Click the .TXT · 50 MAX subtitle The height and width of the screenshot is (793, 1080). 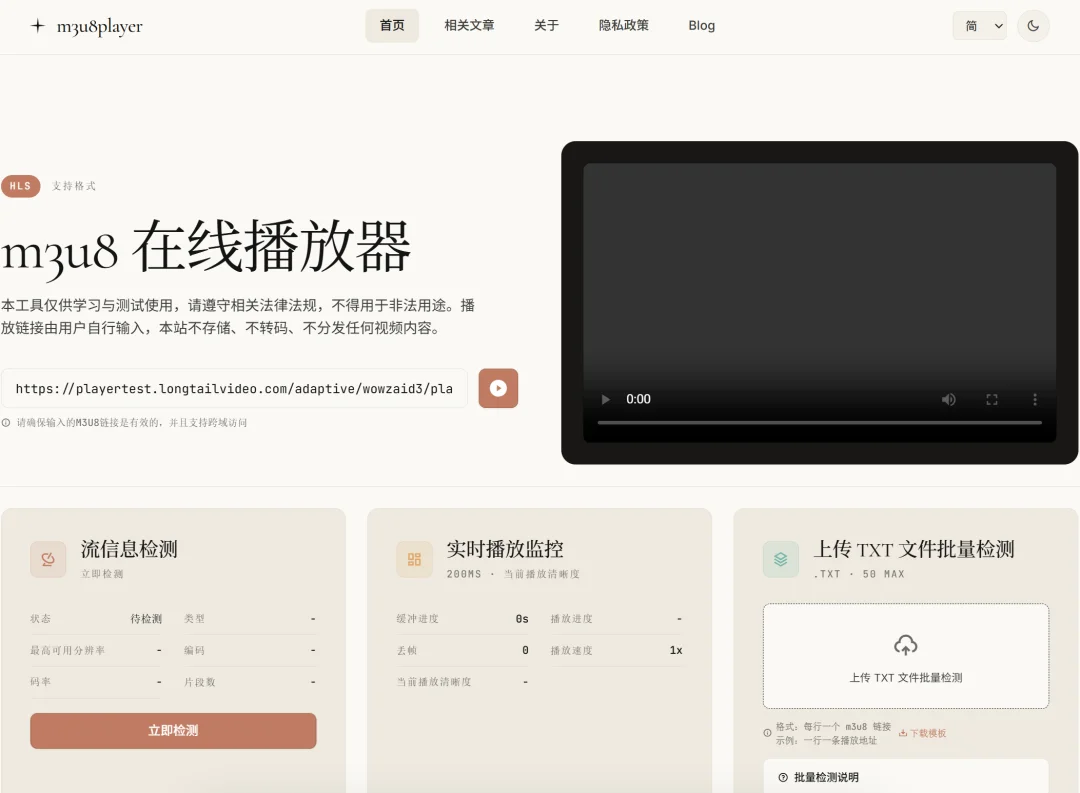[859, 574]
